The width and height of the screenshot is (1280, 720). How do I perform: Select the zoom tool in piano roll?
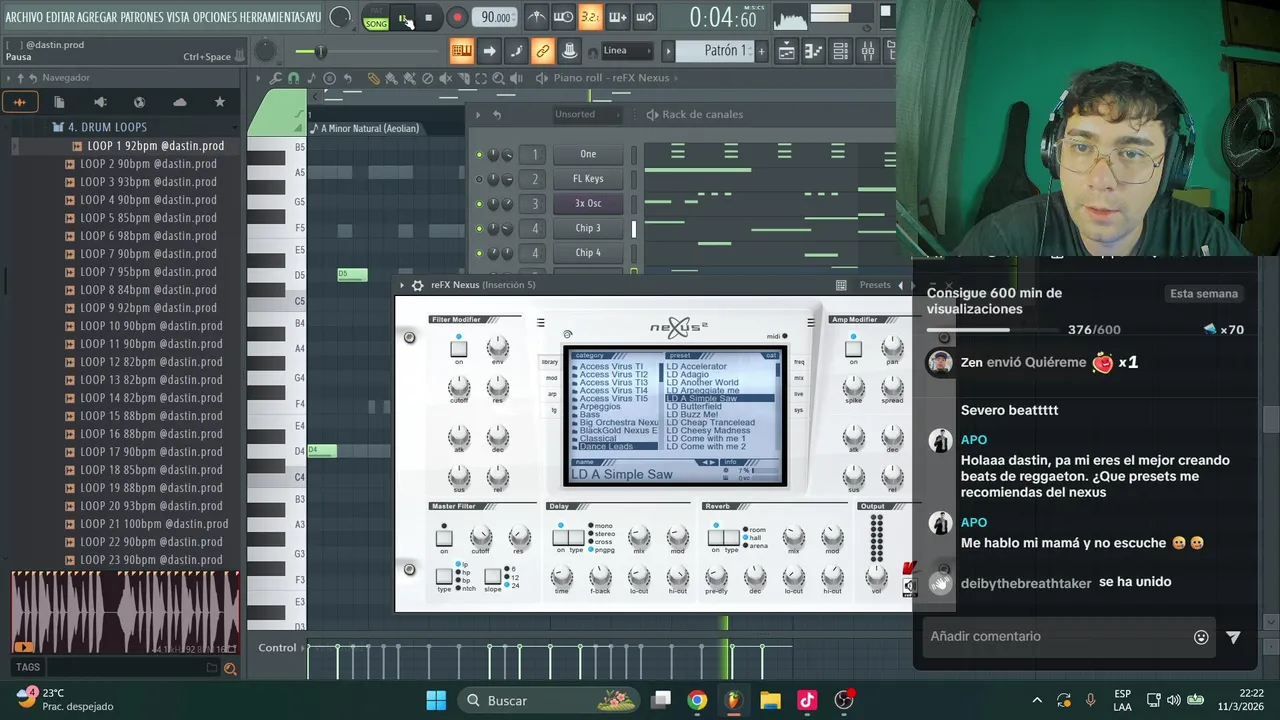pos(498,78)
